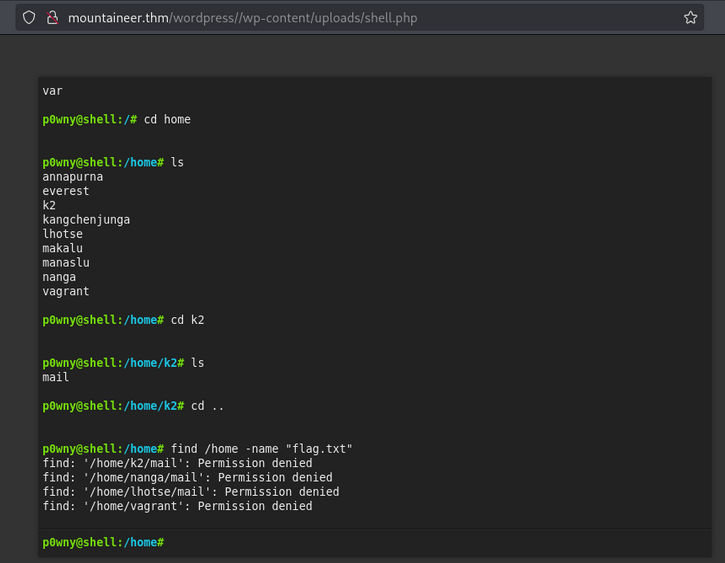This screenshot has height=563, width=725.
Task: Click the '/home/nanga/mail' permission denied line
Action: click(187, 478)
